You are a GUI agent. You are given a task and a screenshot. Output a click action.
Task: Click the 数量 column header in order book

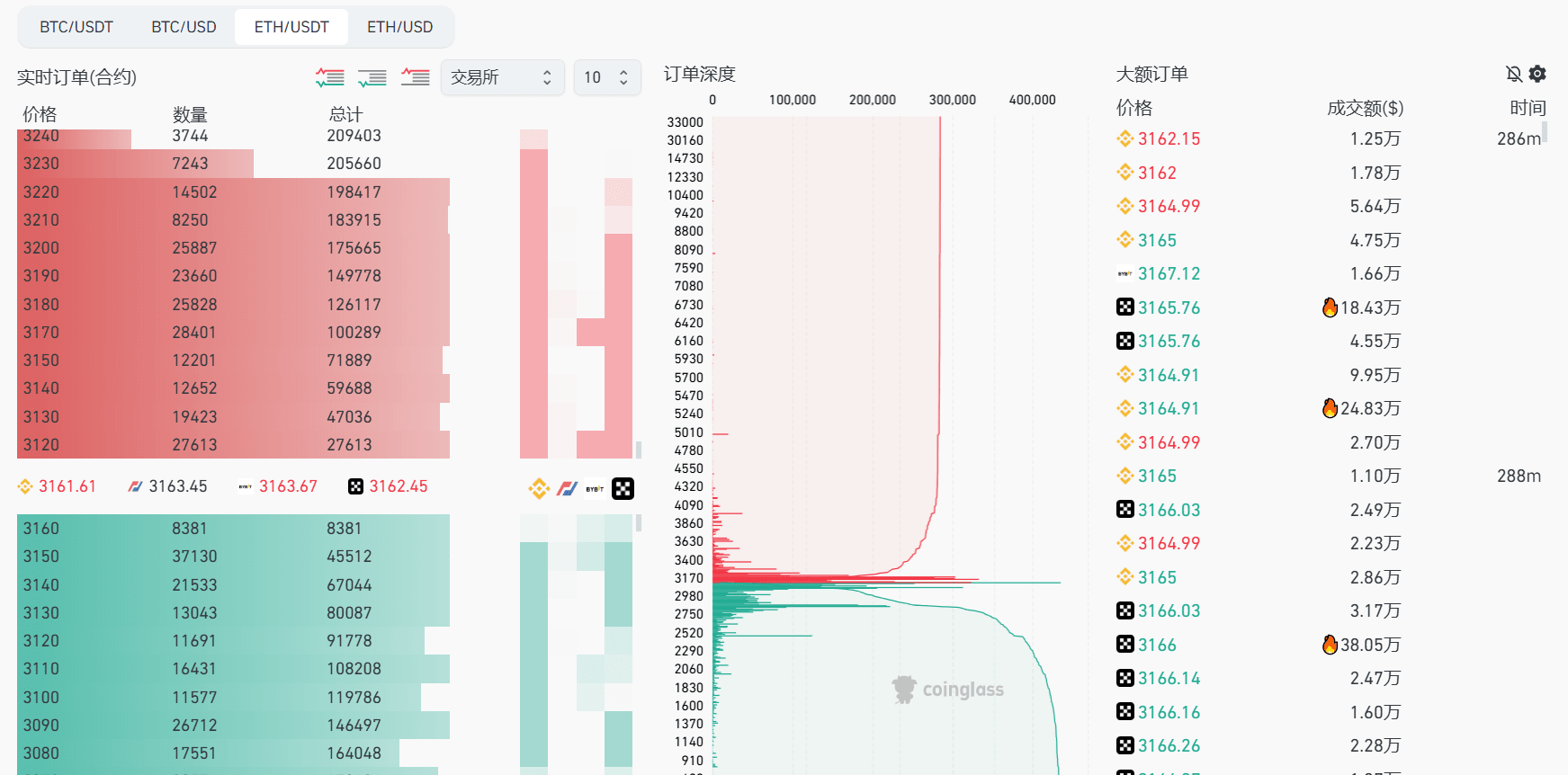pyautogui.click(x=190, y=114)
